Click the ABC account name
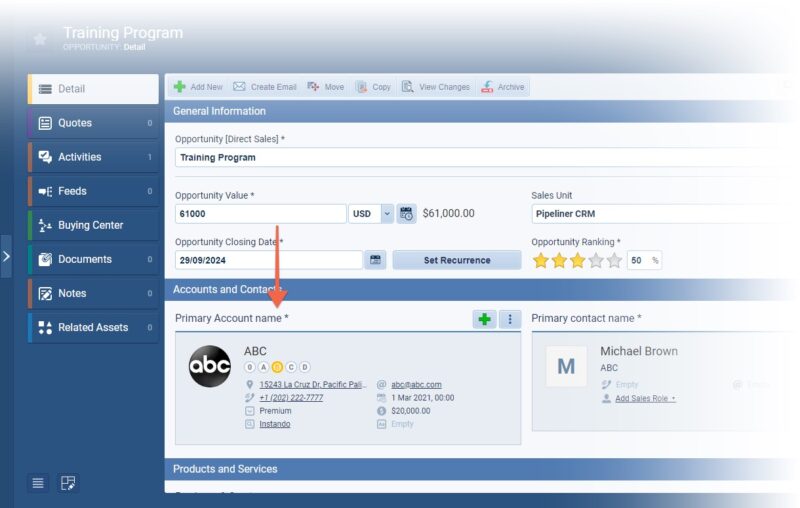This screenshot has width=800, height=508. coord(255,351)
